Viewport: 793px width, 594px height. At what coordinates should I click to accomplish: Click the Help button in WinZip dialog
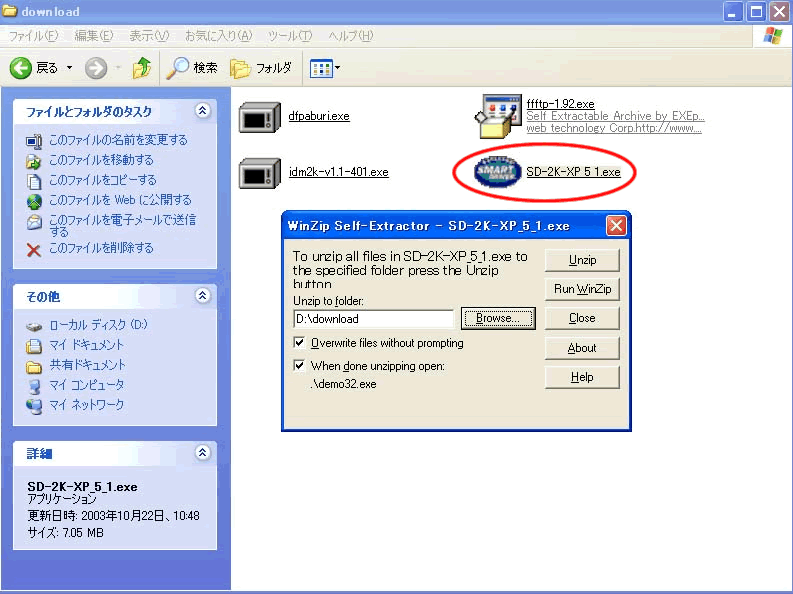click(582, 377)
